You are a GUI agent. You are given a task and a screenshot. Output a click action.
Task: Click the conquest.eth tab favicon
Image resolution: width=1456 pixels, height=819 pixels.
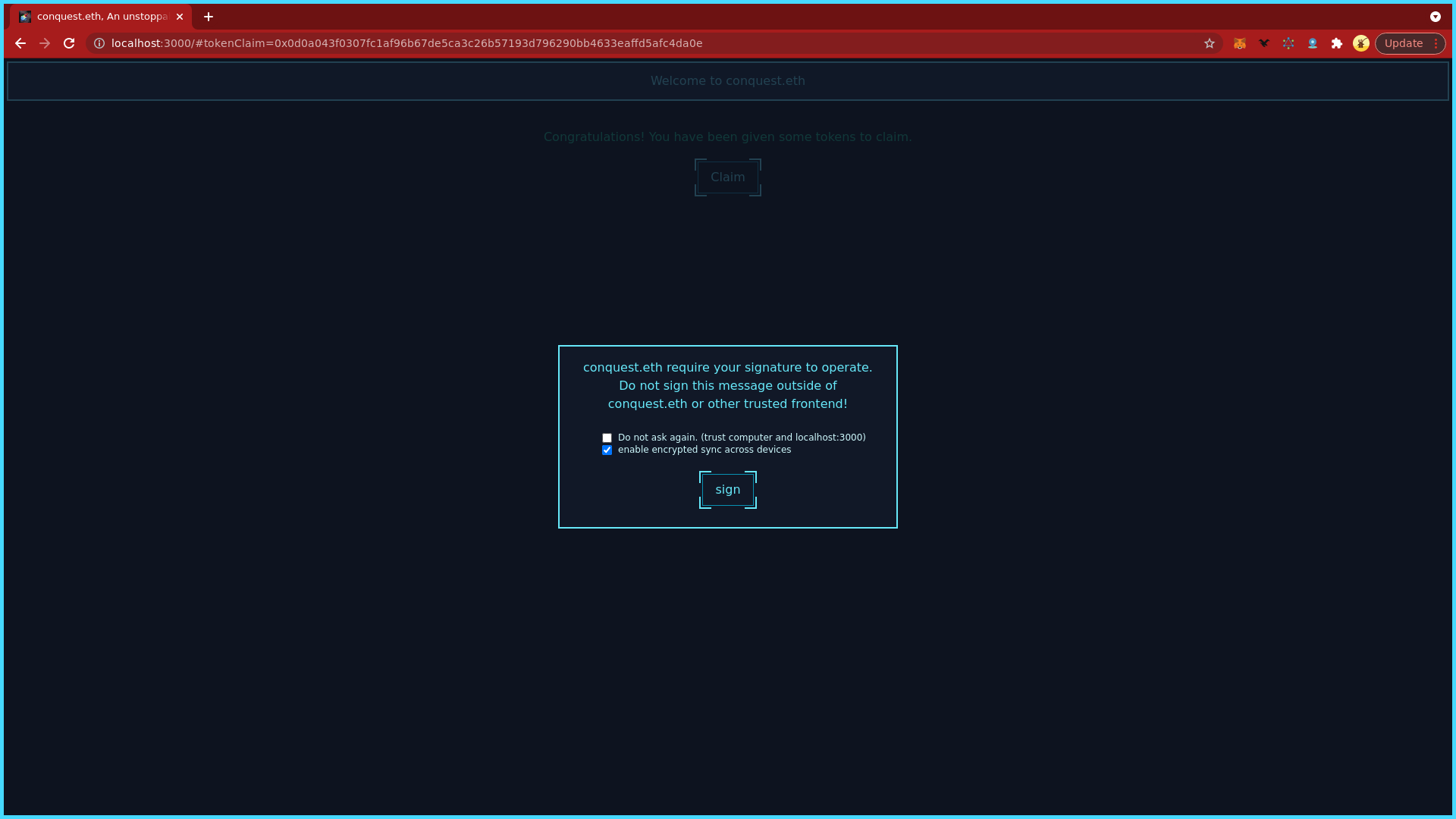pyautogui.click(x=25, y=17)
